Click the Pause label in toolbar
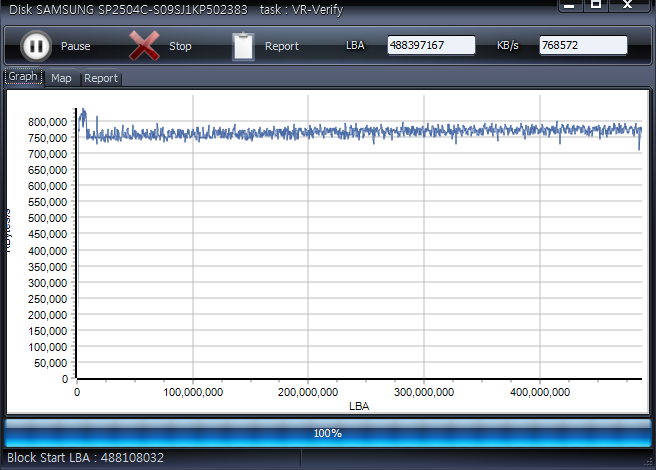Viewport: 656px width, 470px height. [76, 46]
